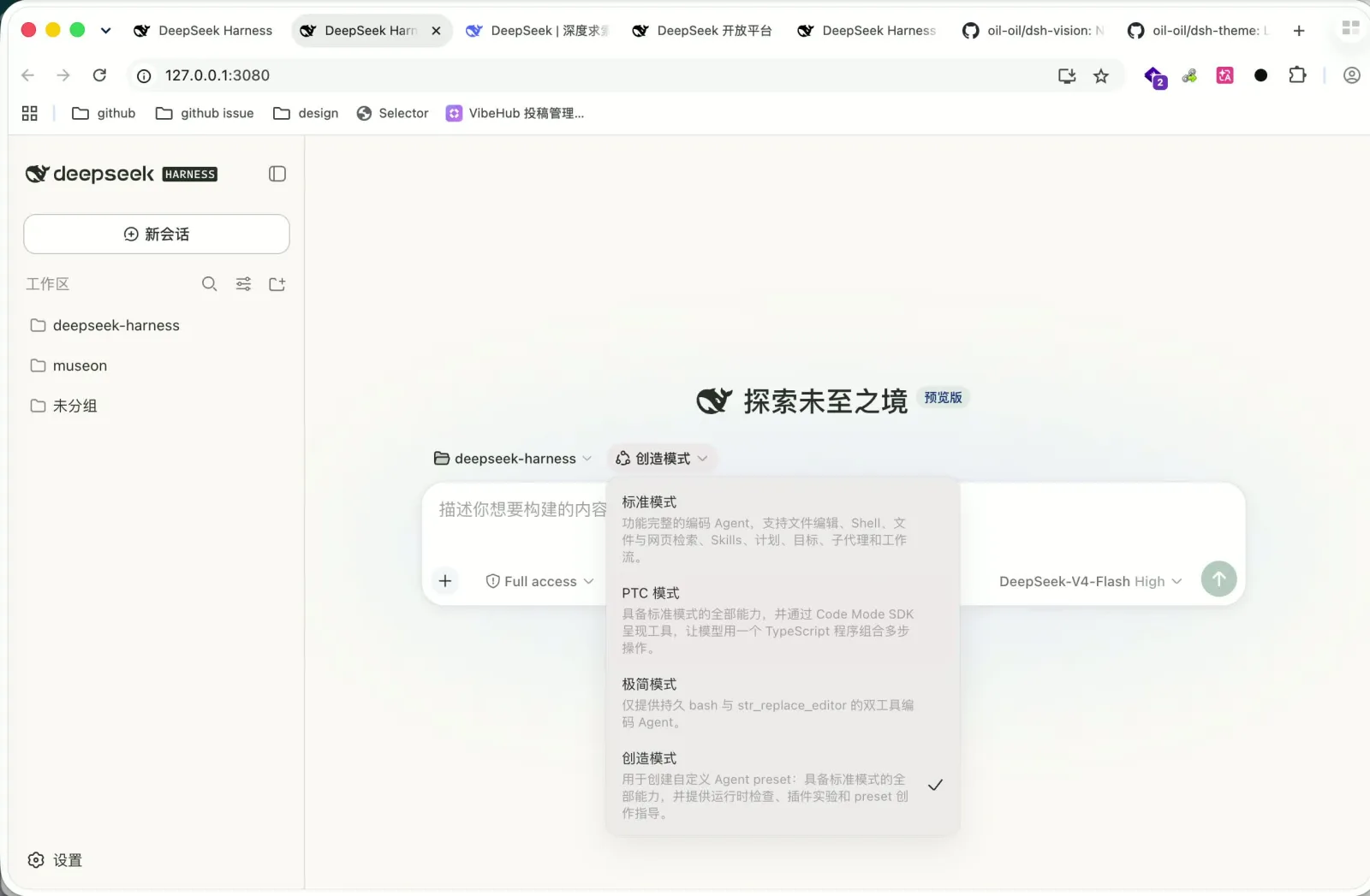1370x896 pixels.
Task: Search the workspace list
Action: 209,284
